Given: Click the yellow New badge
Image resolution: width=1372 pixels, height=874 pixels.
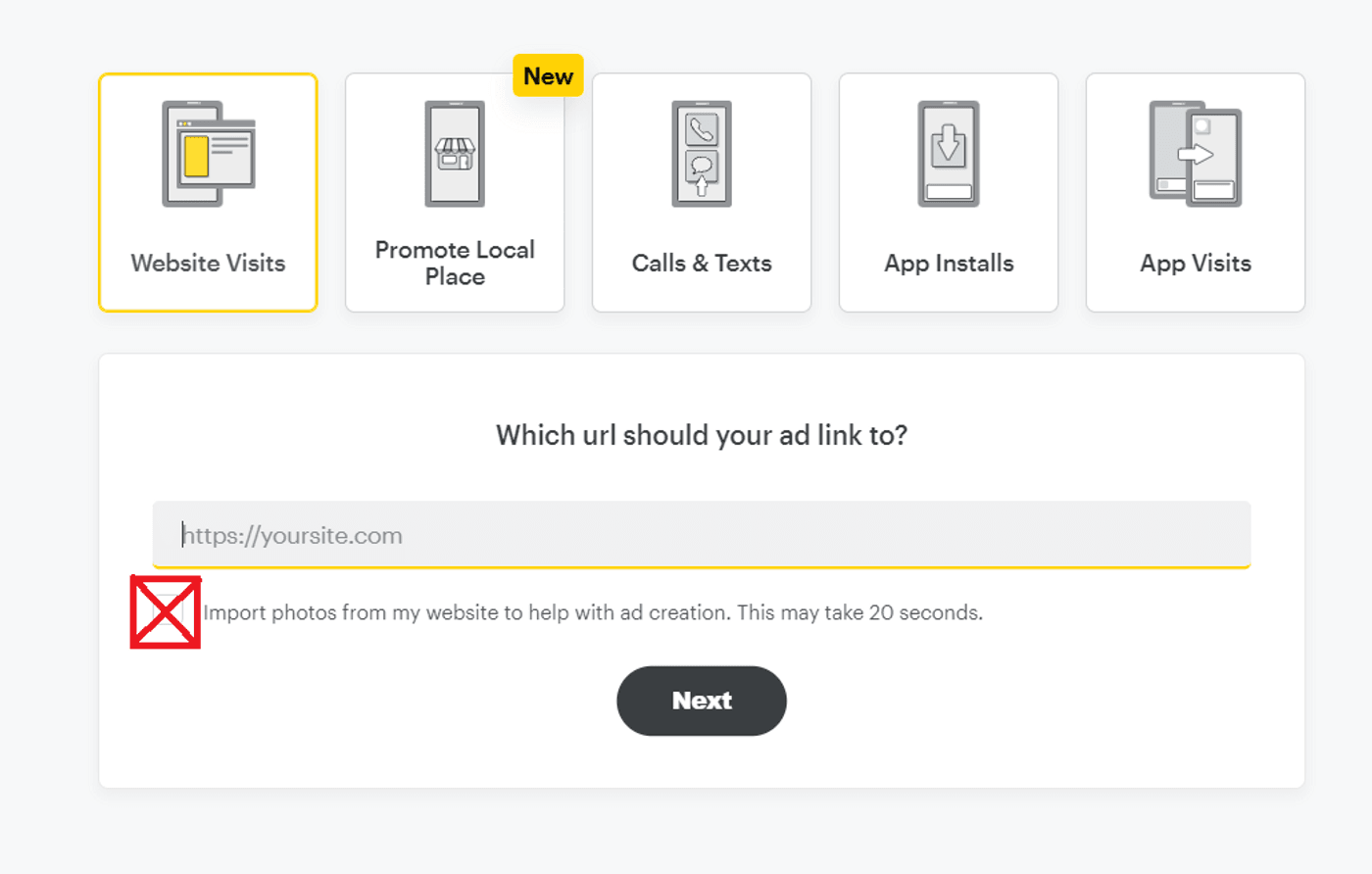Looking at the screenshot, I should (x=547, y=75).
